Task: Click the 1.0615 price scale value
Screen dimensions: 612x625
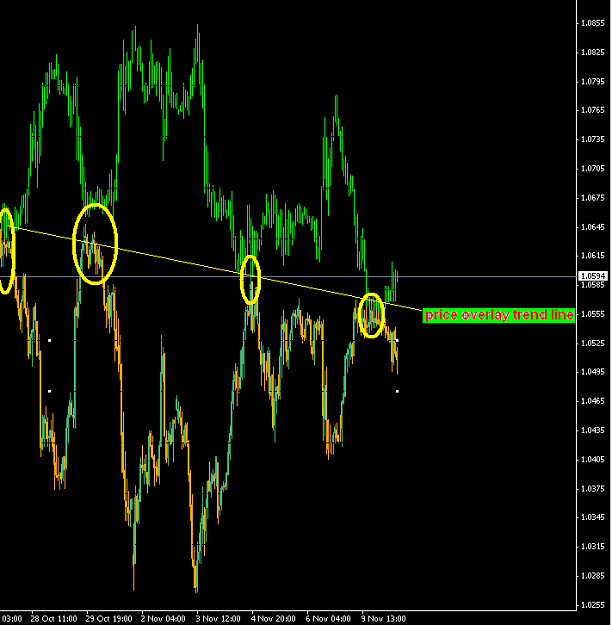Action: tap(593, 256)
